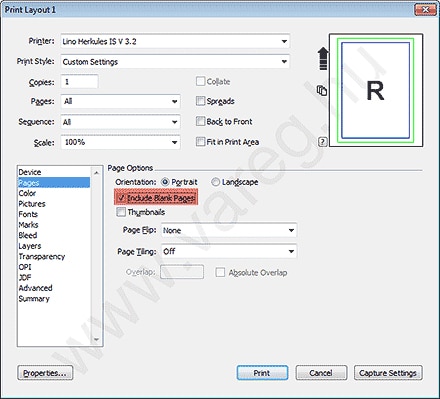Click the pane list scroll up arrow
Viewport: 440px width, 399px height.
click(96, 173)
